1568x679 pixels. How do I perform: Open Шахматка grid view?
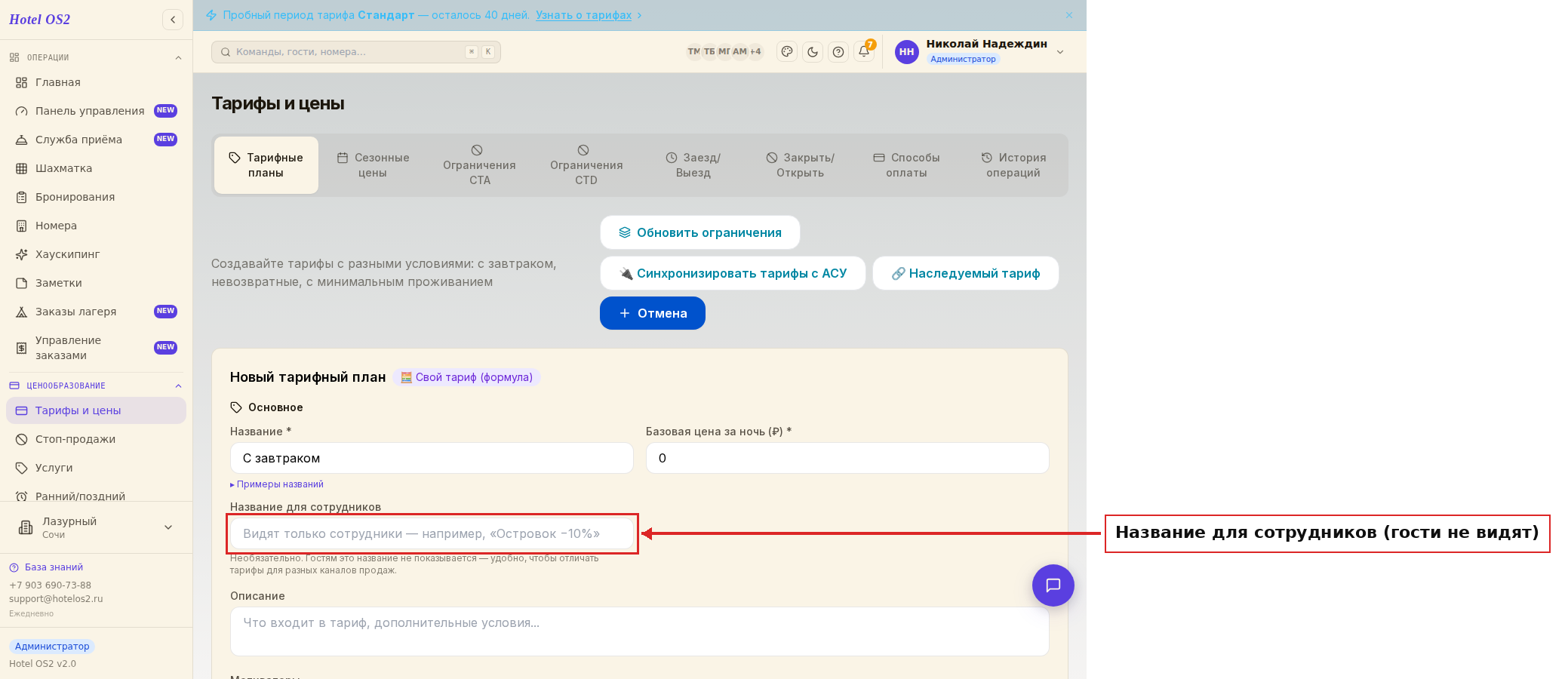pyautogui.click(x=96, y=168)
